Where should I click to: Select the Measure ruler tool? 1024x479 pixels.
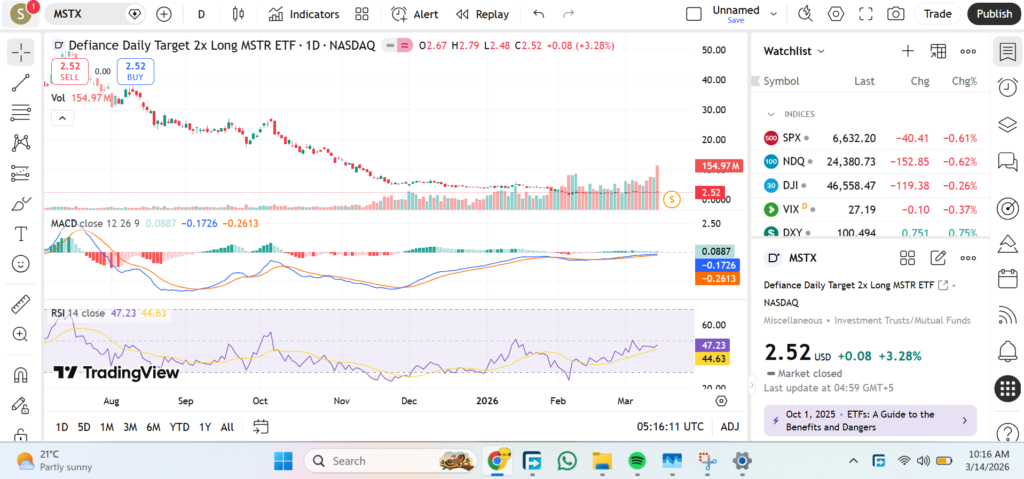click(x=20, y=303)
